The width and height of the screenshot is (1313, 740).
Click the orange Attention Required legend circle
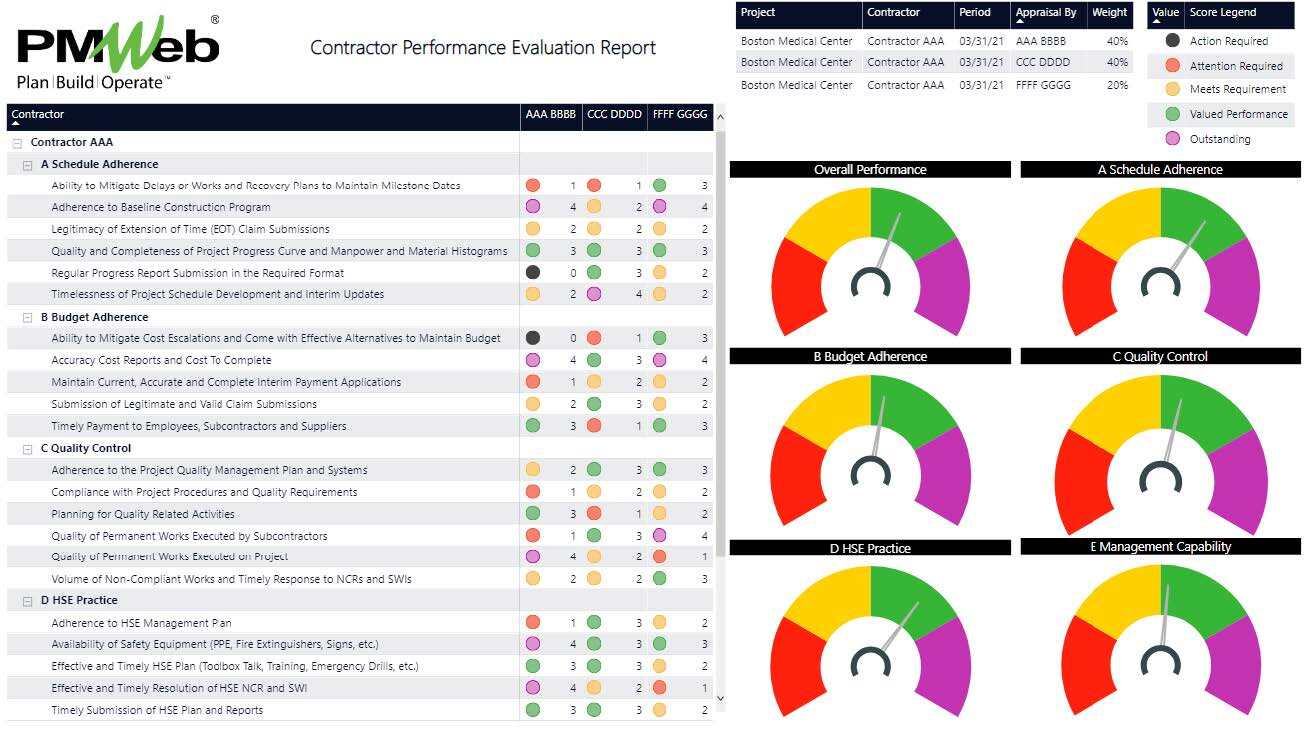[1172, 66]
